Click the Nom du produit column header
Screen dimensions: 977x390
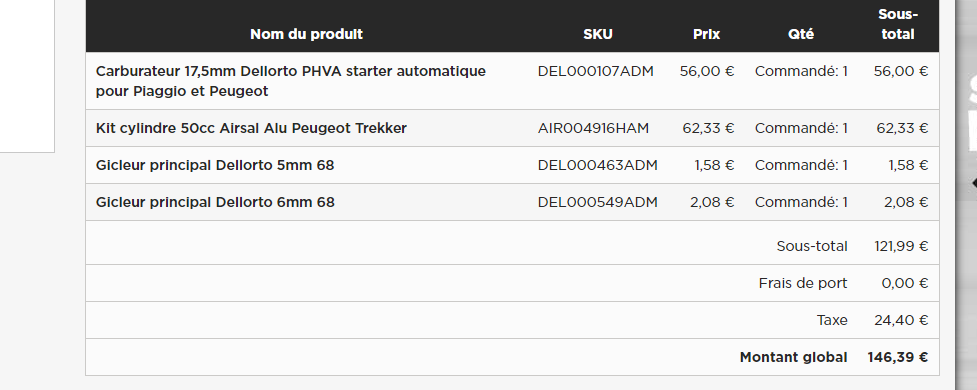(x=307, y=34)
